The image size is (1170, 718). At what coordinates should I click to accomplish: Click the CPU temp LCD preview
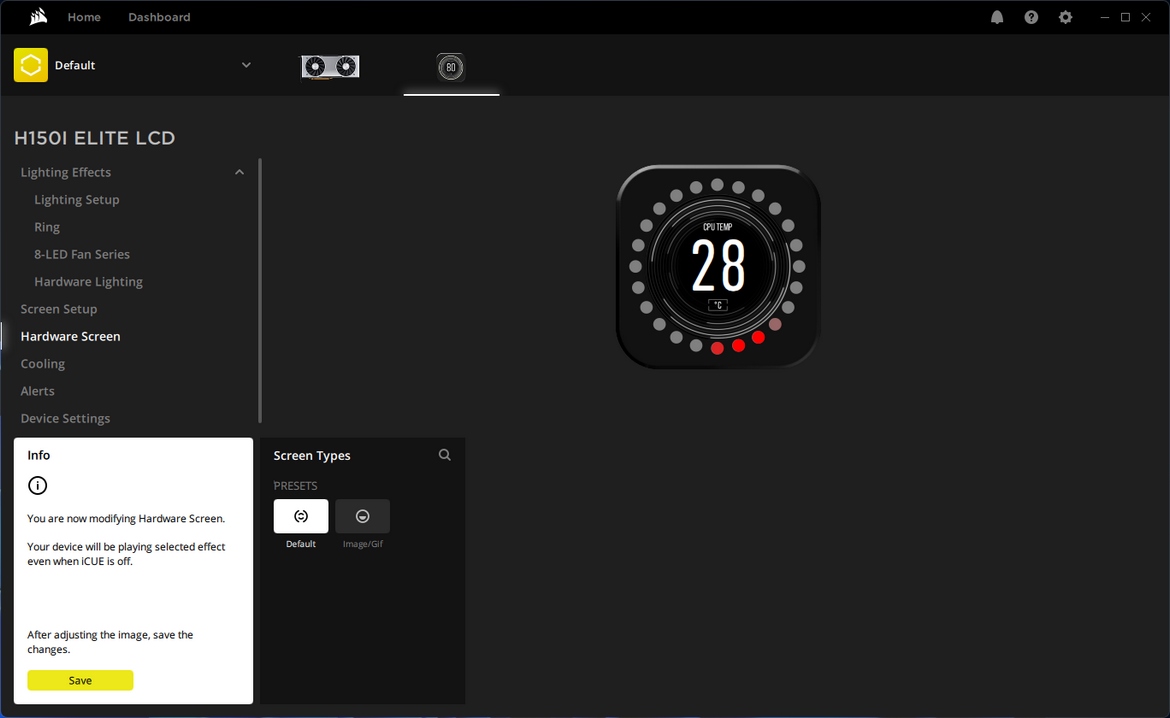click(718, 266)
